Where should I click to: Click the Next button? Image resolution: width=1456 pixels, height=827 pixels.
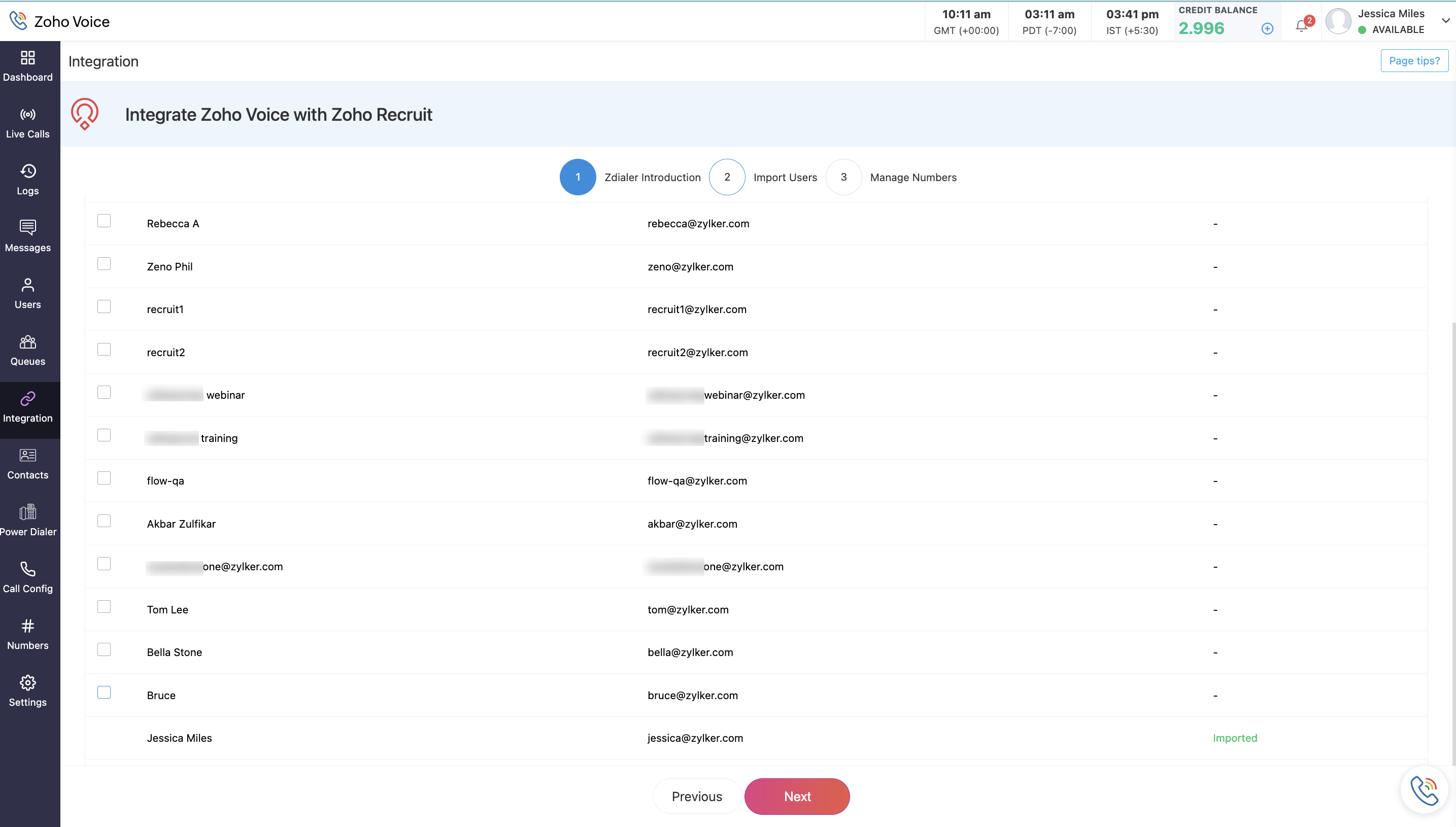point(796,797)
